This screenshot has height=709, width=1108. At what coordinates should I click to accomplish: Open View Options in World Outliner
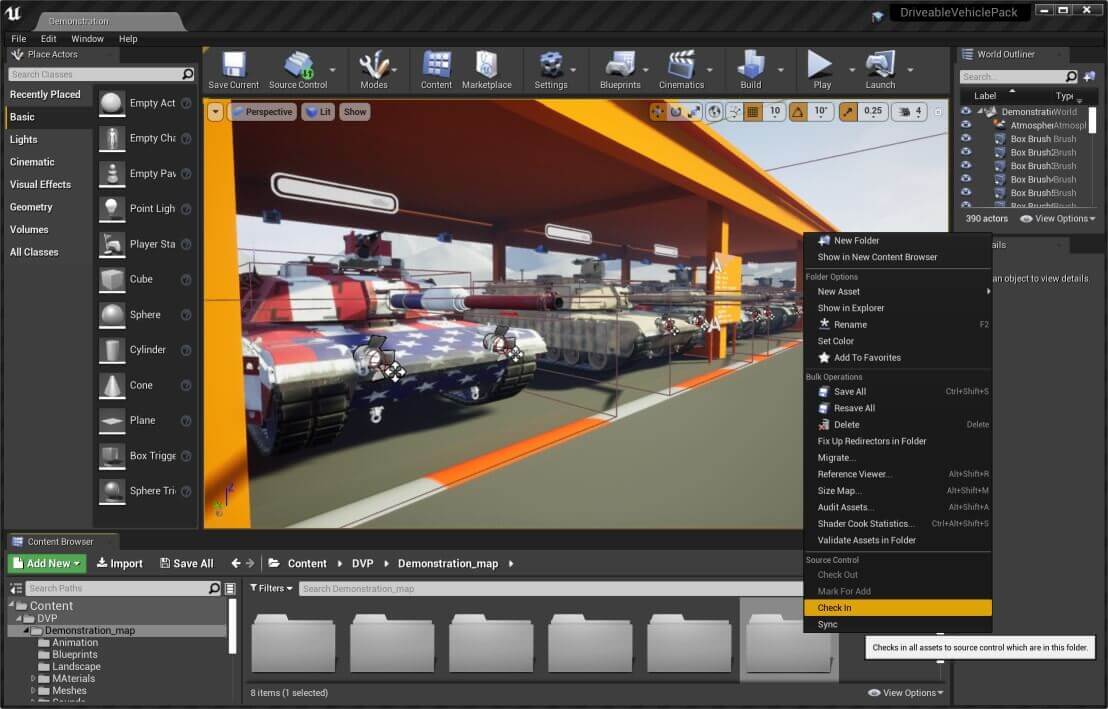(1057, 218)
